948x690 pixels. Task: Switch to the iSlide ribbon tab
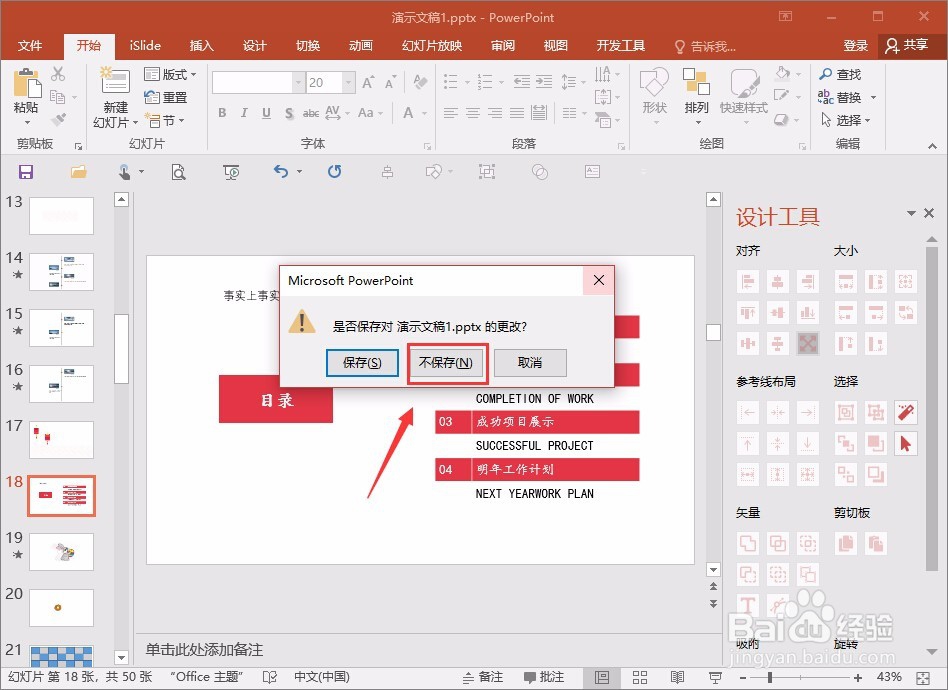[145, 46]
